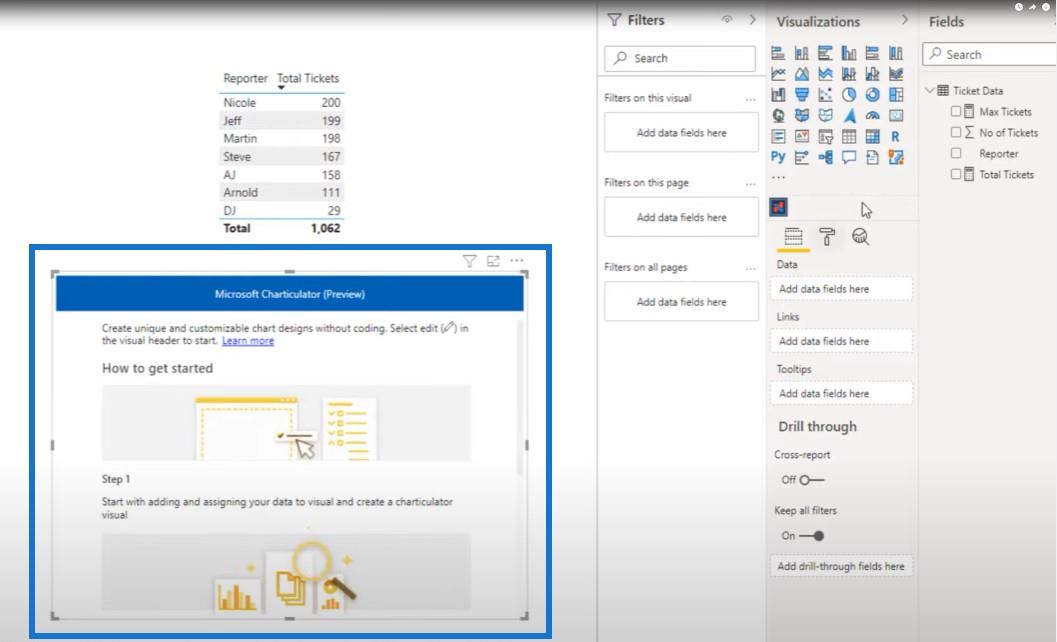
Task: Select the Waterfall chart visual
Action: point(778,94)
